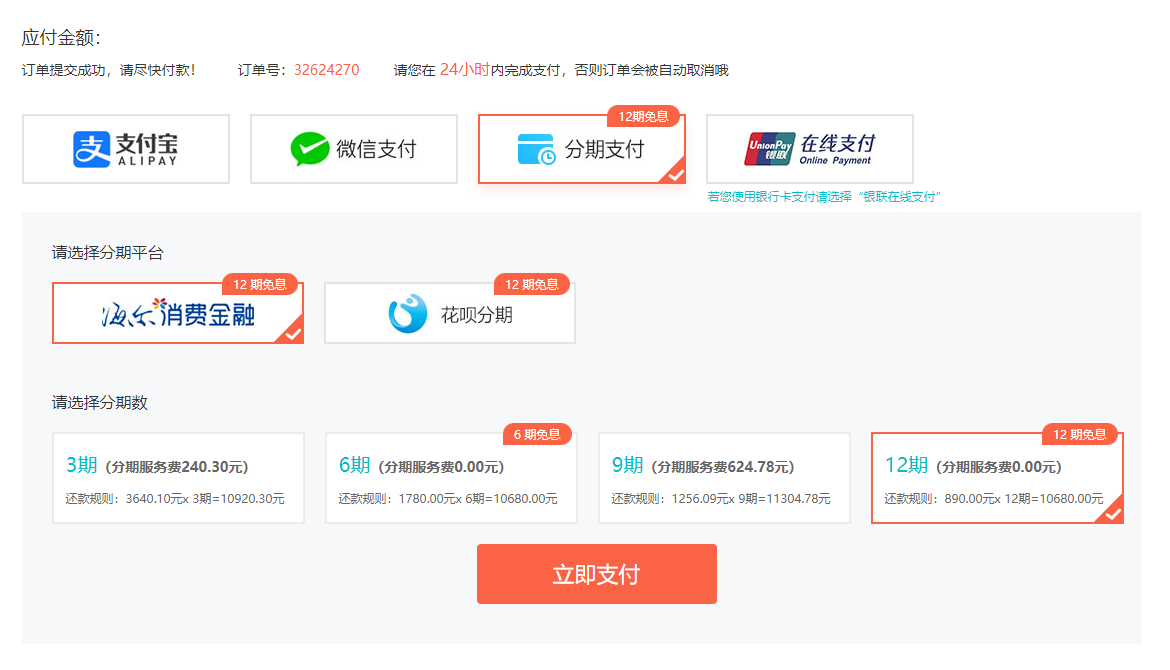Click the 12期免息 badge on installment payment
Viewport: 1170px width, 670px height.
tap(644, 115)
